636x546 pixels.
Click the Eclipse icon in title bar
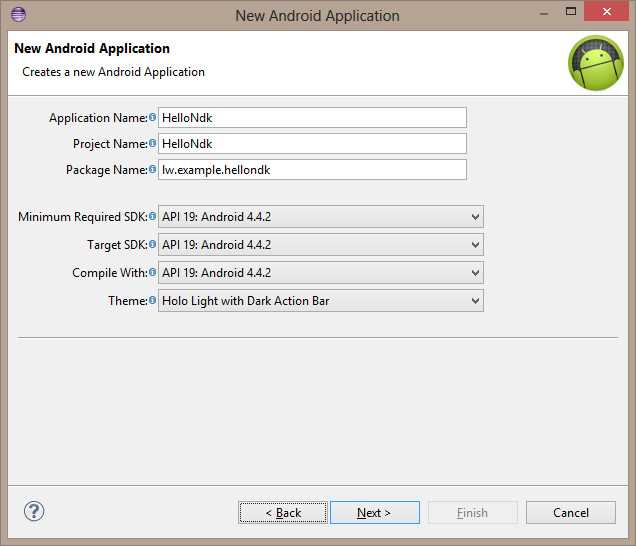19,15
